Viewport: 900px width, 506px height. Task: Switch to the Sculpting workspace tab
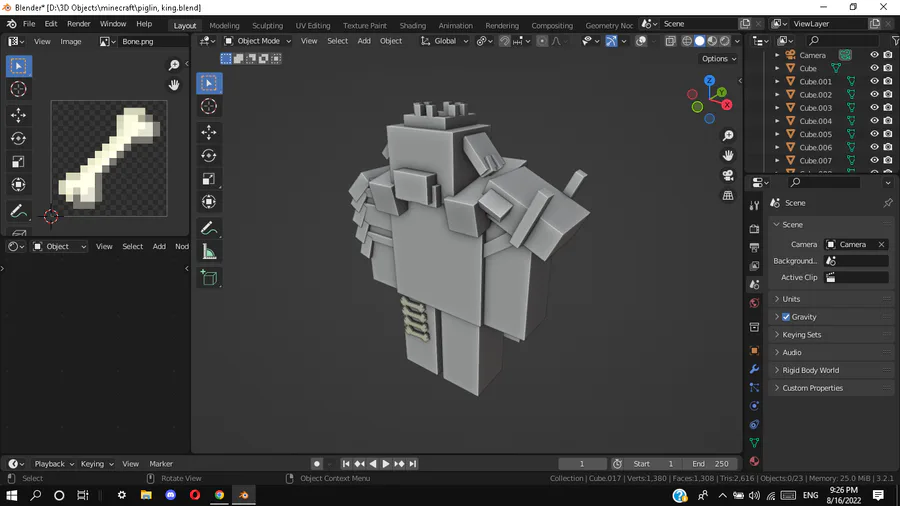[x=267, y=25]
